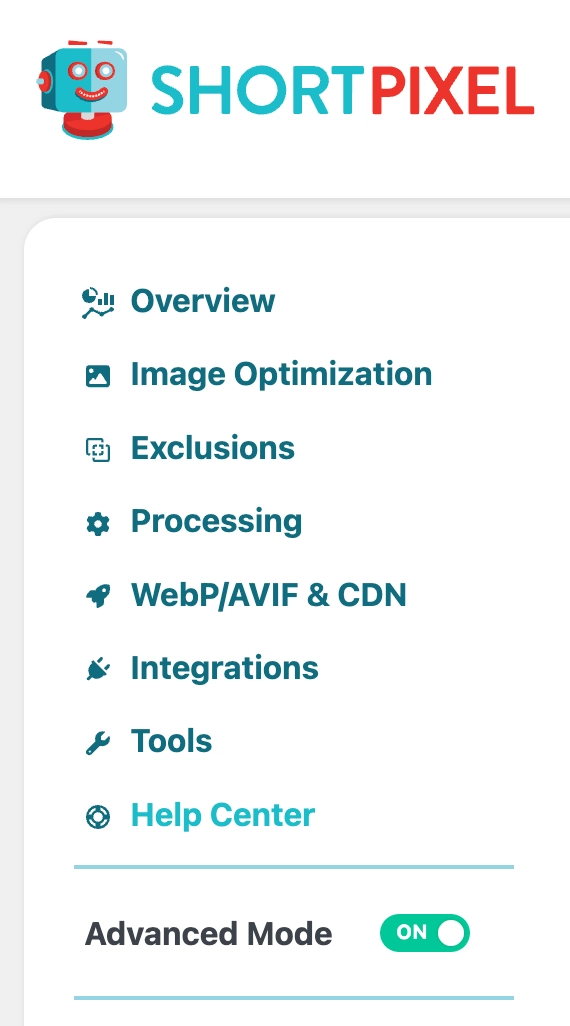Click the SHORTPIXEL wordmark text
Screen dimensions: 570x1026
[x=343, y=90]
